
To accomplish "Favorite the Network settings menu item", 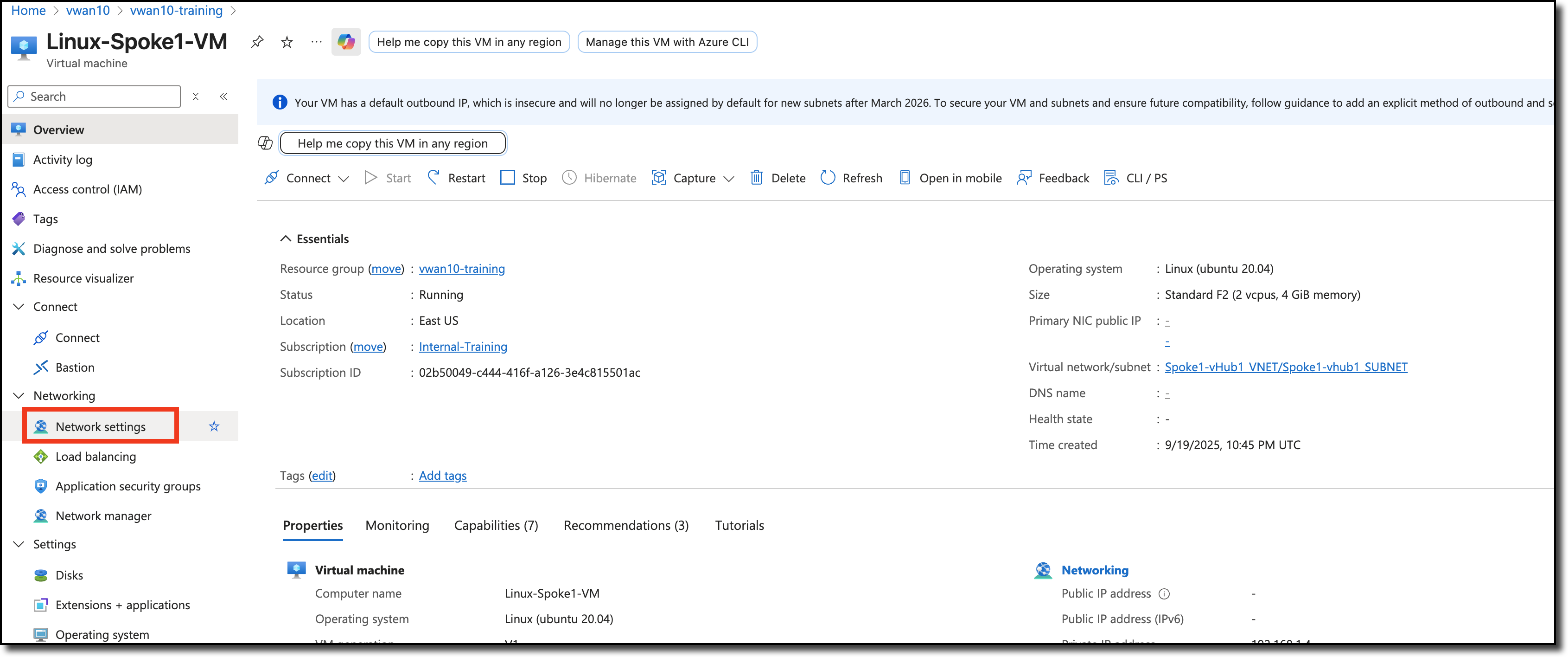I will pyautogui.click(x=214, y=426).
